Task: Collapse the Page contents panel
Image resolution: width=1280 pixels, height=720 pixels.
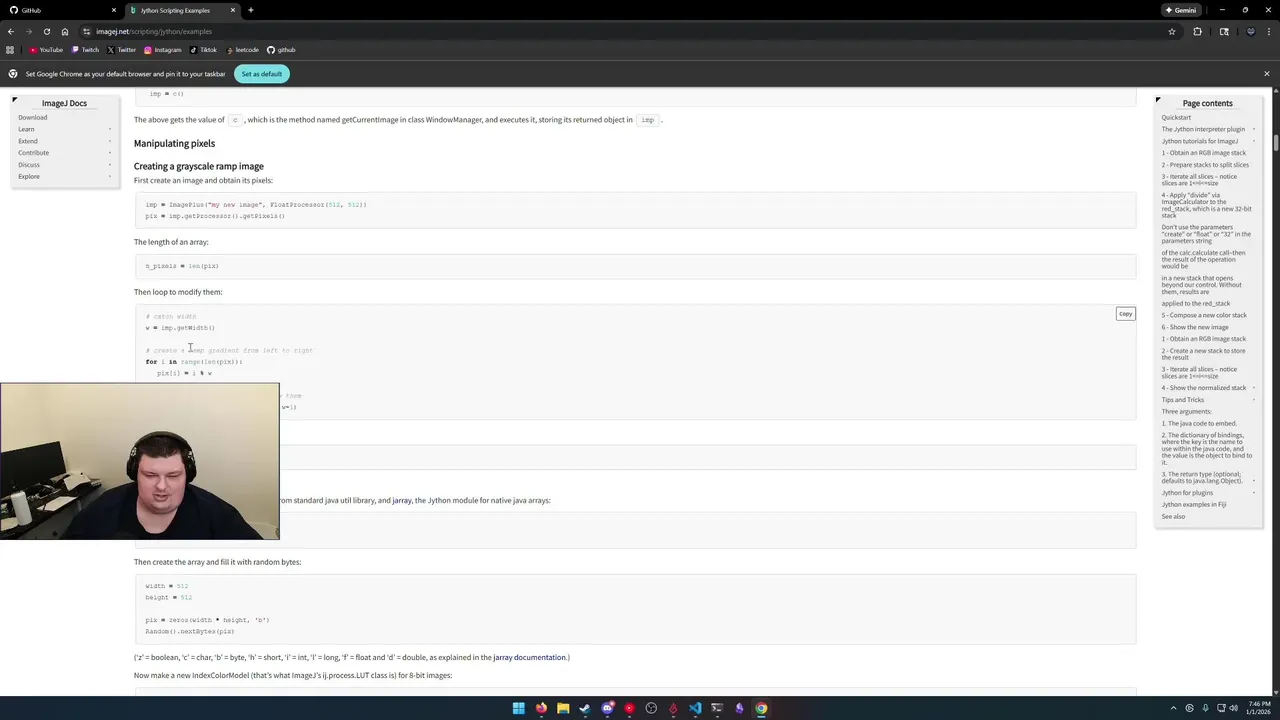Action: [x=1158, y=100]
